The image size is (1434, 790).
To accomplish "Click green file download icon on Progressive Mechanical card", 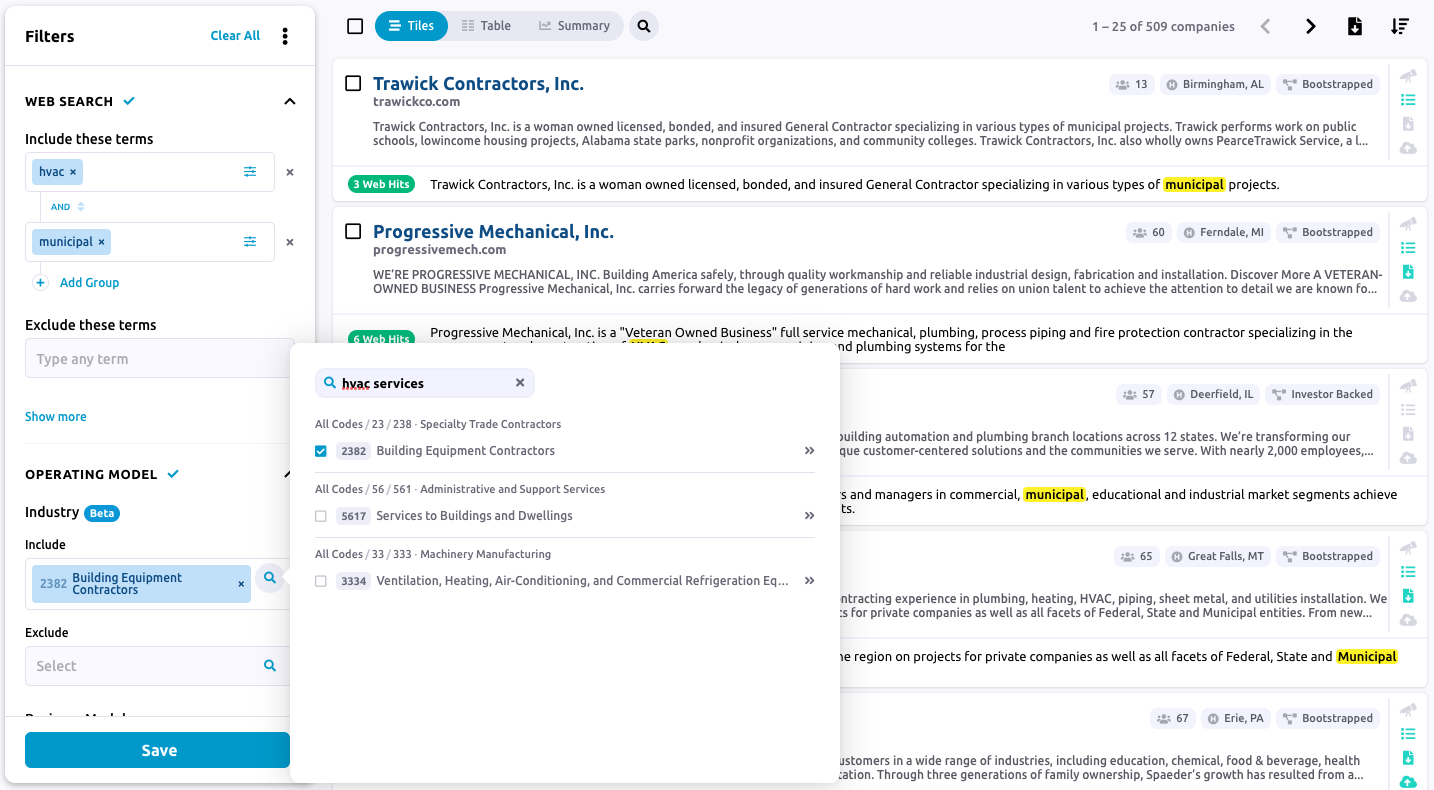I will [x=1408, y=272].
